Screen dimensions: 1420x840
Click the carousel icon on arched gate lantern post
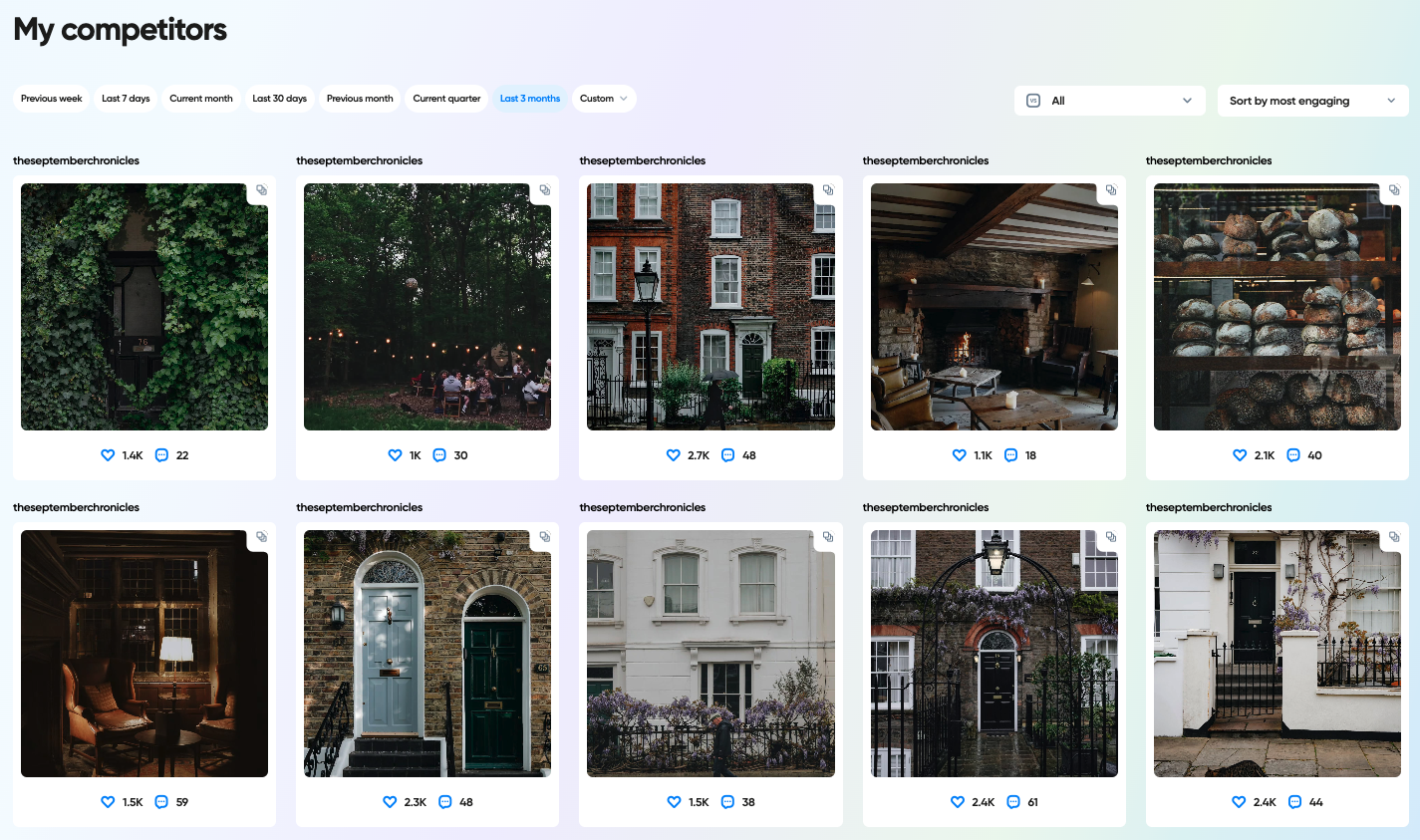(1111, 537)
